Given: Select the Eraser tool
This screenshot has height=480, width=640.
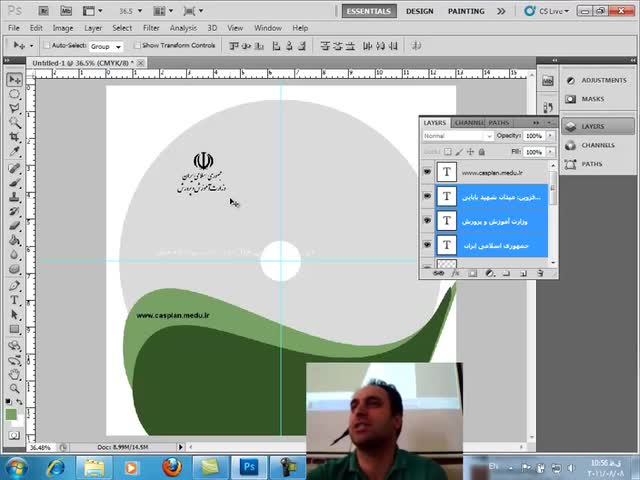Looking at the screenshot, I should [x=14, y=225].
